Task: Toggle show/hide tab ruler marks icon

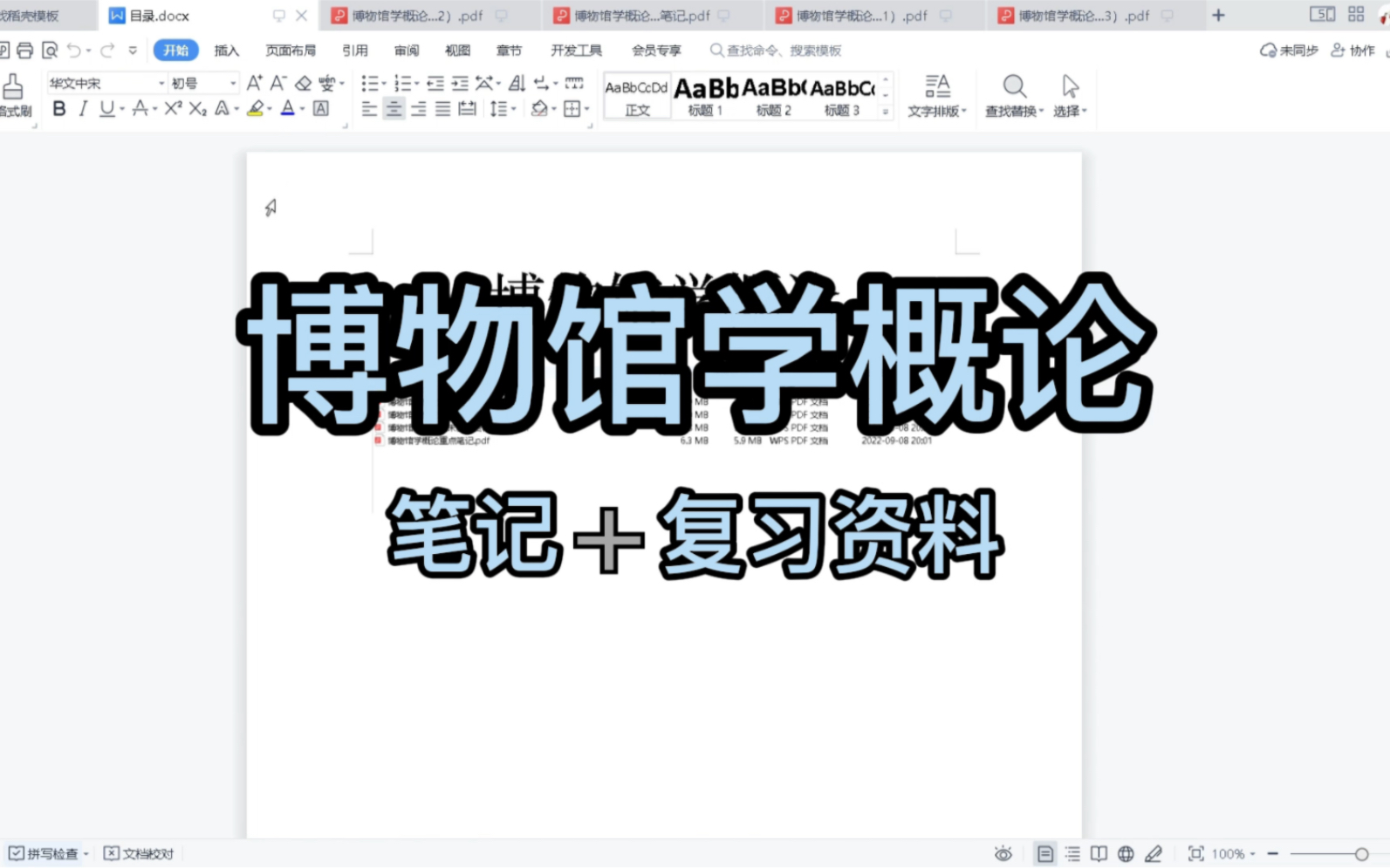Action: click(x=574, y=83)
